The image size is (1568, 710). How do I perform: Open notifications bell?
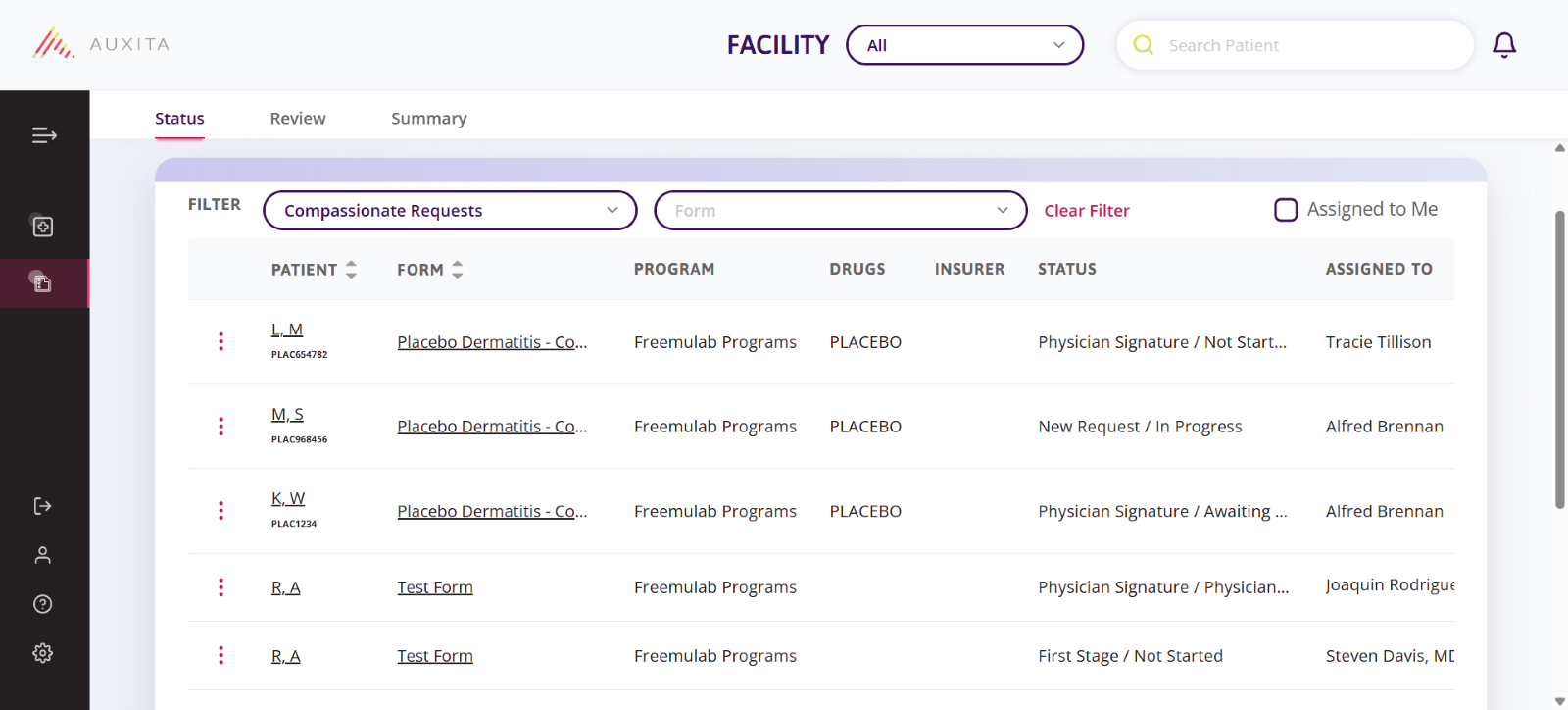point(1504,45)
